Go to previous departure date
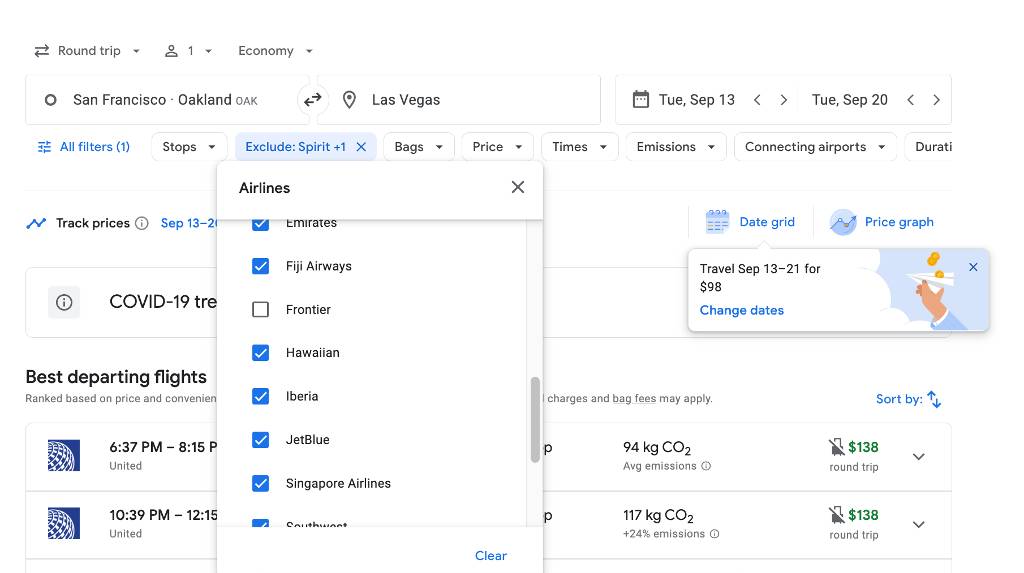 757,100
